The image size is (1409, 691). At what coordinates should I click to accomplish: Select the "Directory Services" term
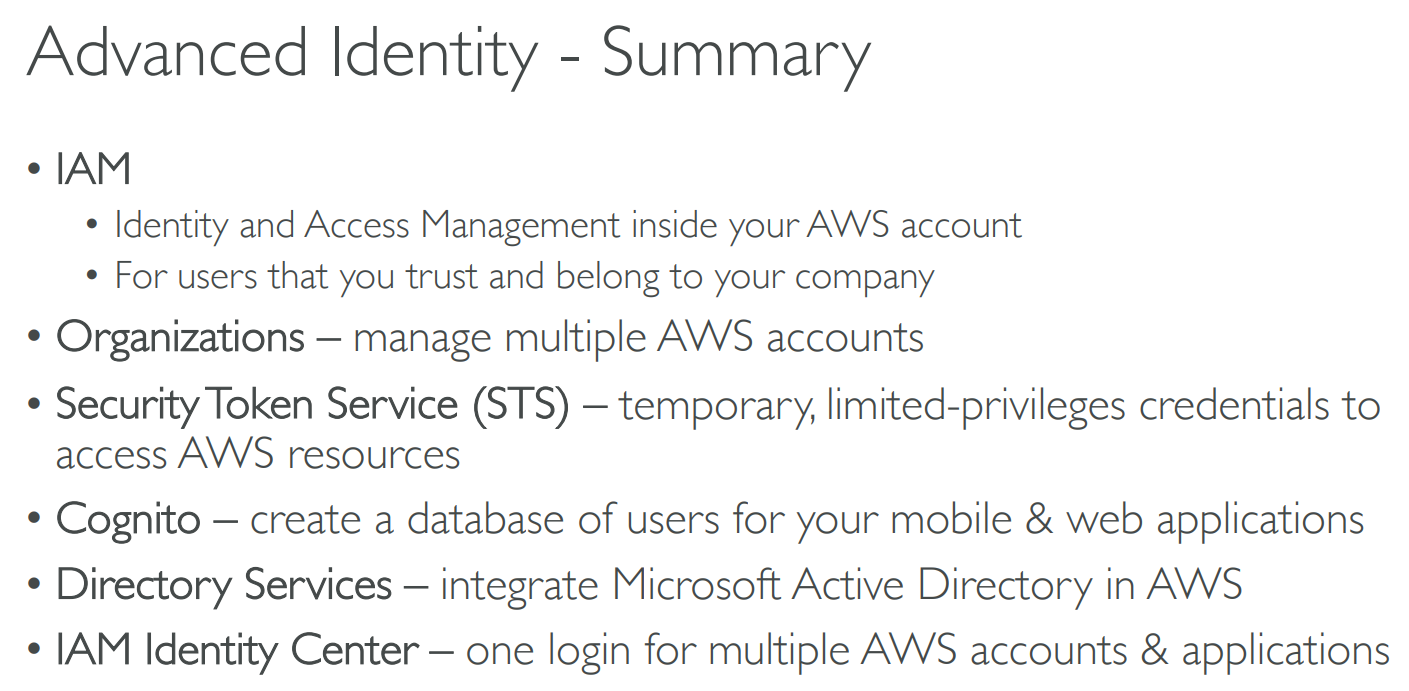[223, 585]
